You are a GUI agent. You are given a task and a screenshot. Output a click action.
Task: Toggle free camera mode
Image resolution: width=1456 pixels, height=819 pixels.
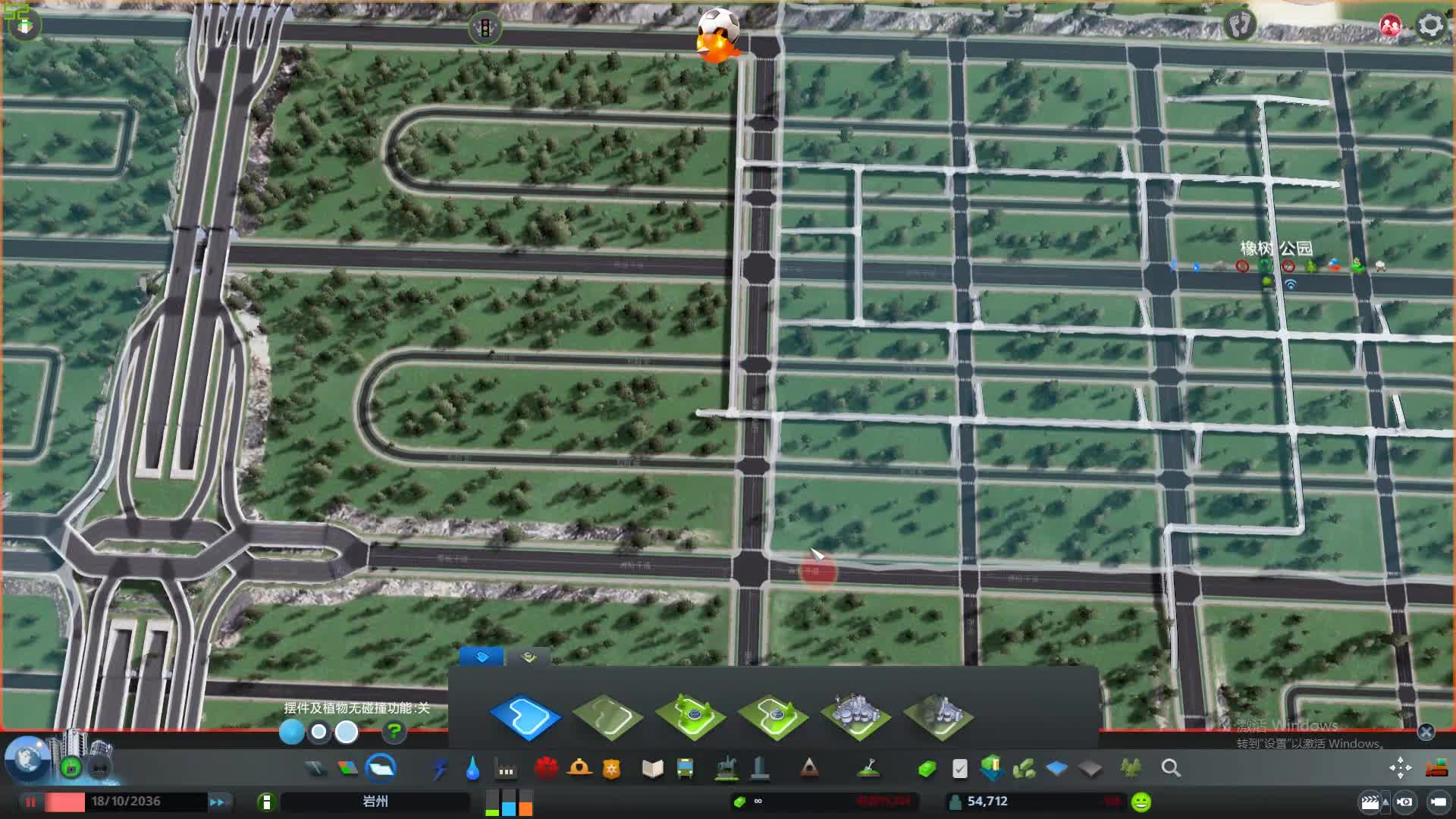(x=1438, y=802)
